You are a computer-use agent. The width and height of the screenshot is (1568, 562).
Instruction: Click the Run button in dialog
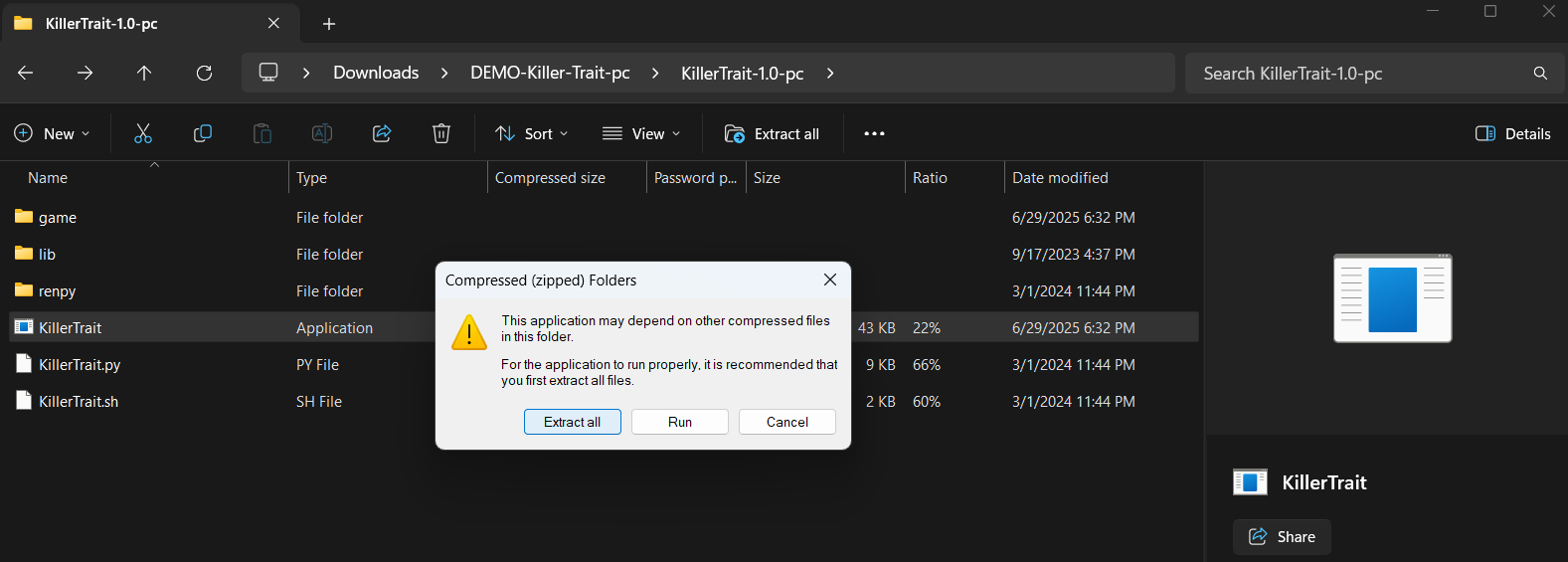tap(680, 422)
